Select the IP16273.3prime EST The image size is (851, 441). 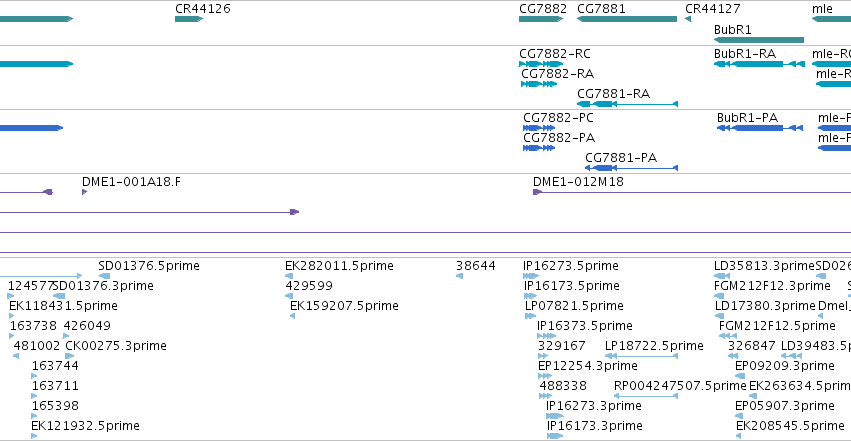tap(555, 416)
